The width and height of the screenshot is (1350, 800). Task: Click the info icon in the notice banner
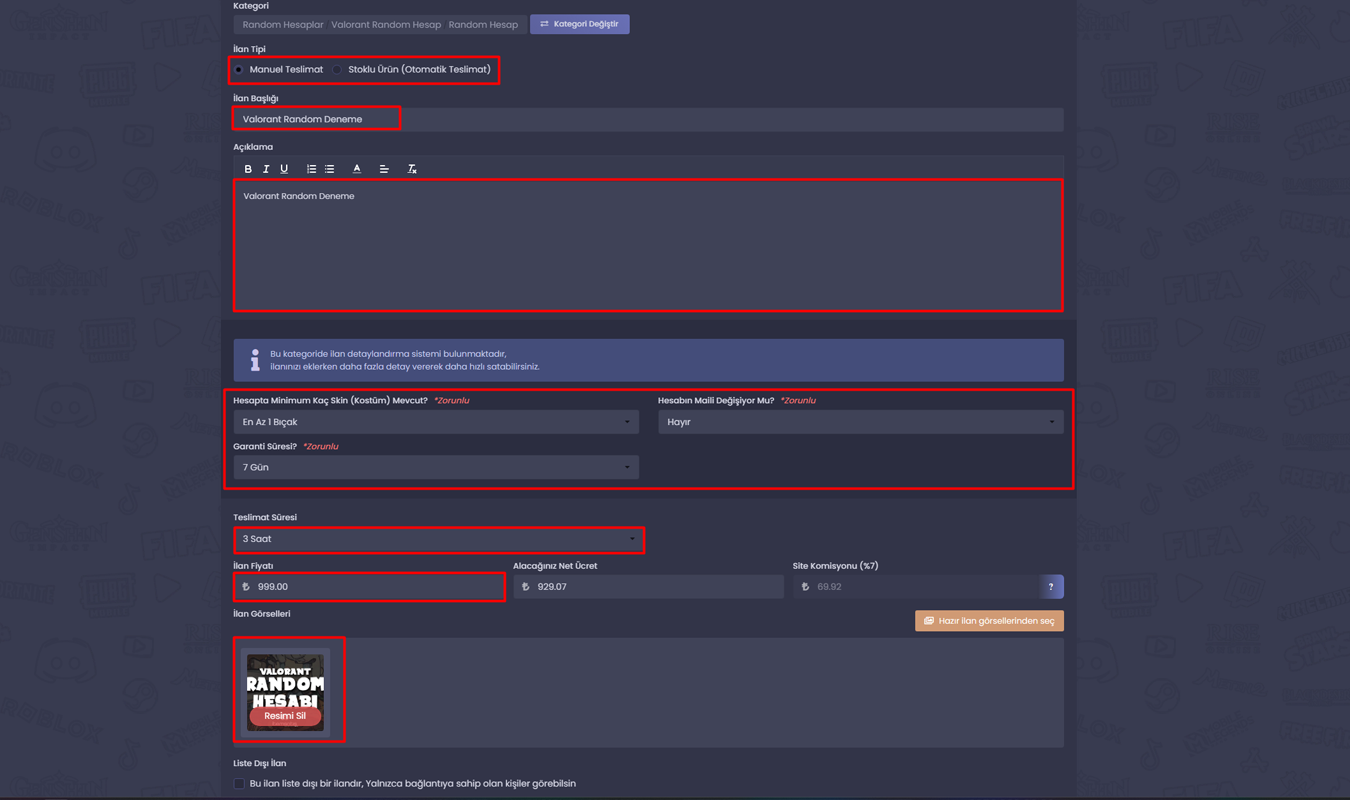pyautogui.click(x=255, y=360)
